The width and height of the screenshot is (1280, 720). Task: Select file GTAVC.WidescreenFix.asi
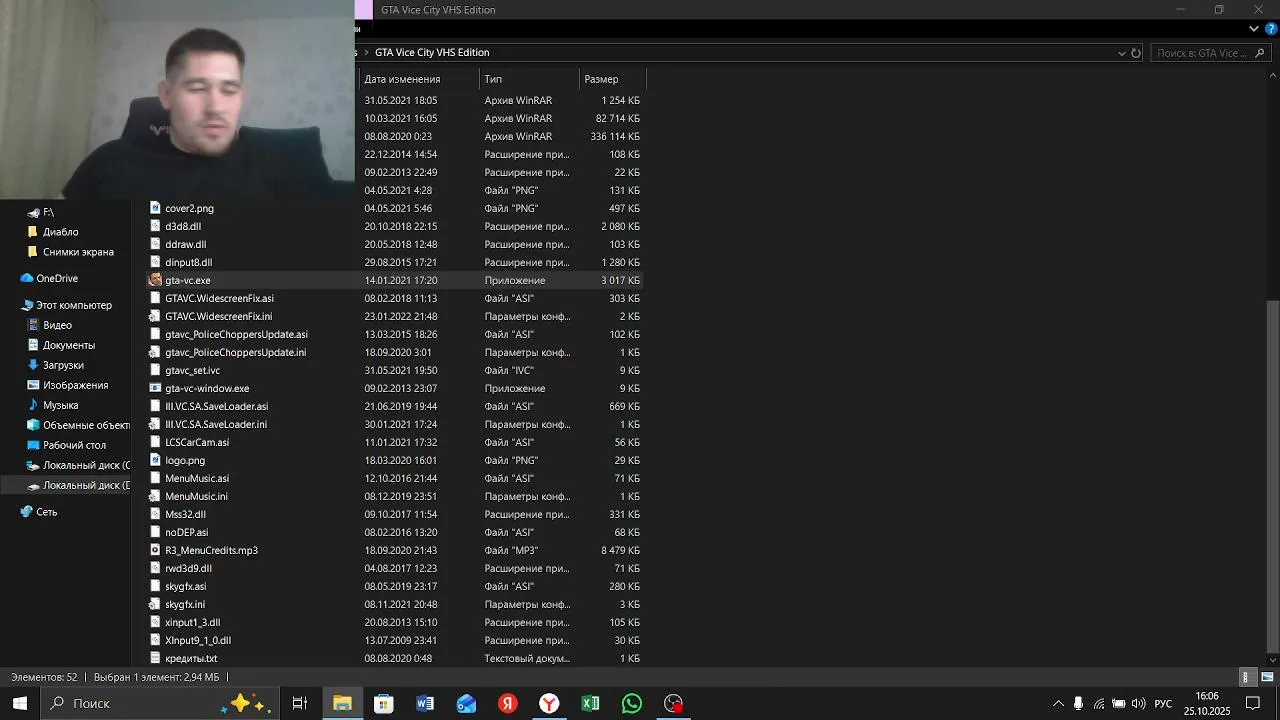click(219, 298)
